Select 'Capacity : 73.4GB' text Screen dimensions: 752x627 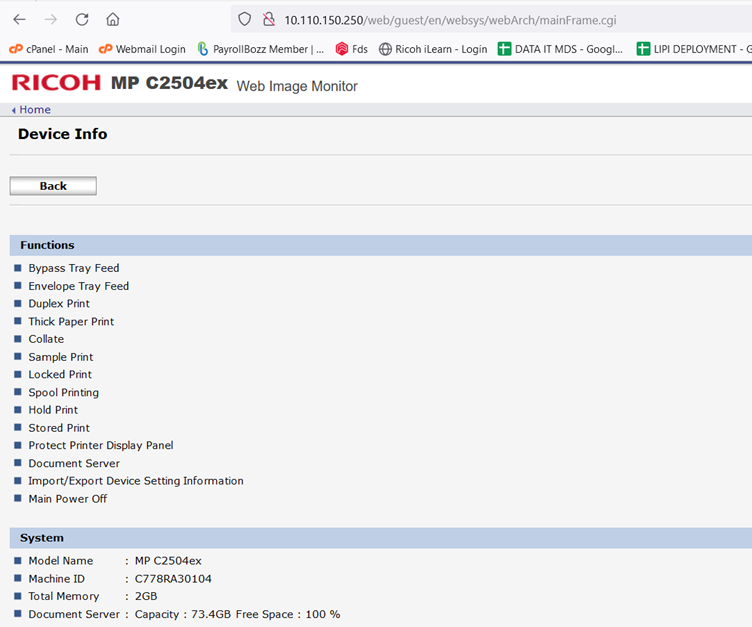click(x=183, y=615)
